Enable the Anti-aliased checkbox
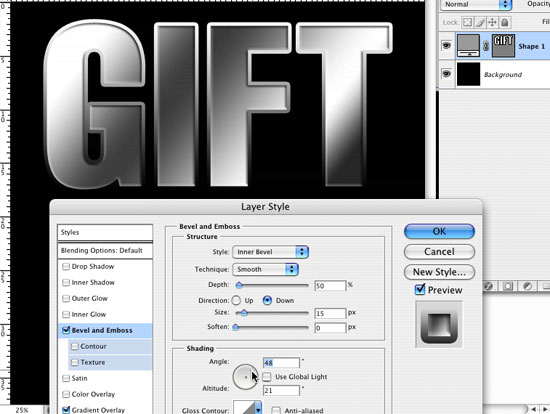550x414 pixels. point(276,410)
